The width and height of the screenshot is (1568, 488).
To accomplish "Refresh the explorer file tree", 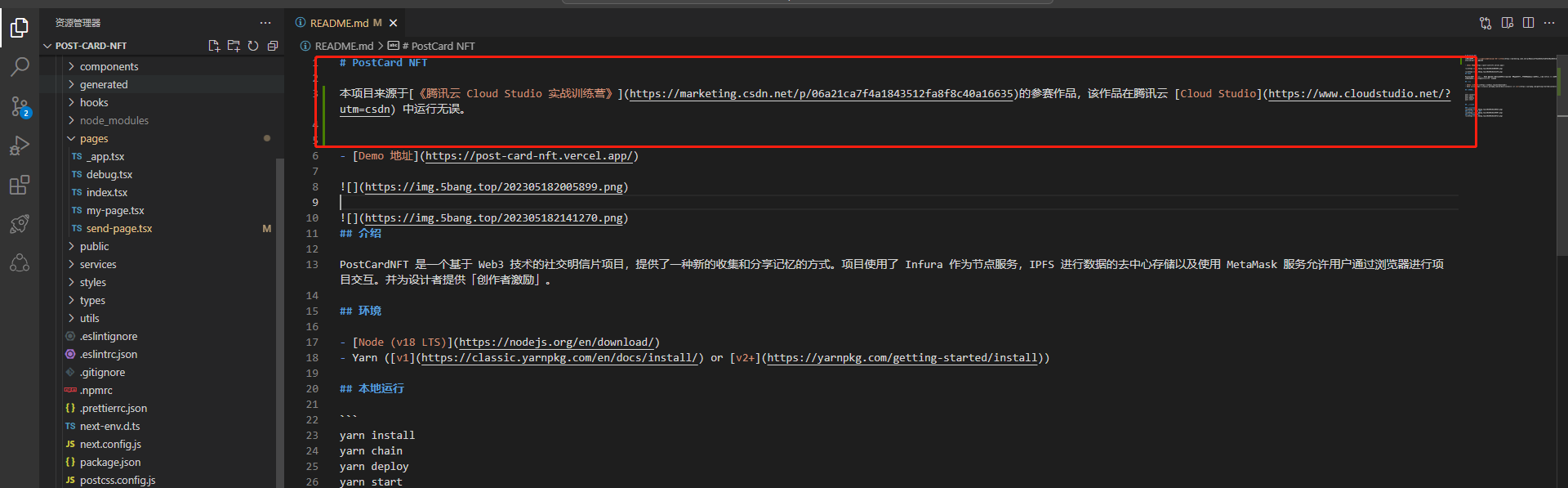I will pos(253,46).
